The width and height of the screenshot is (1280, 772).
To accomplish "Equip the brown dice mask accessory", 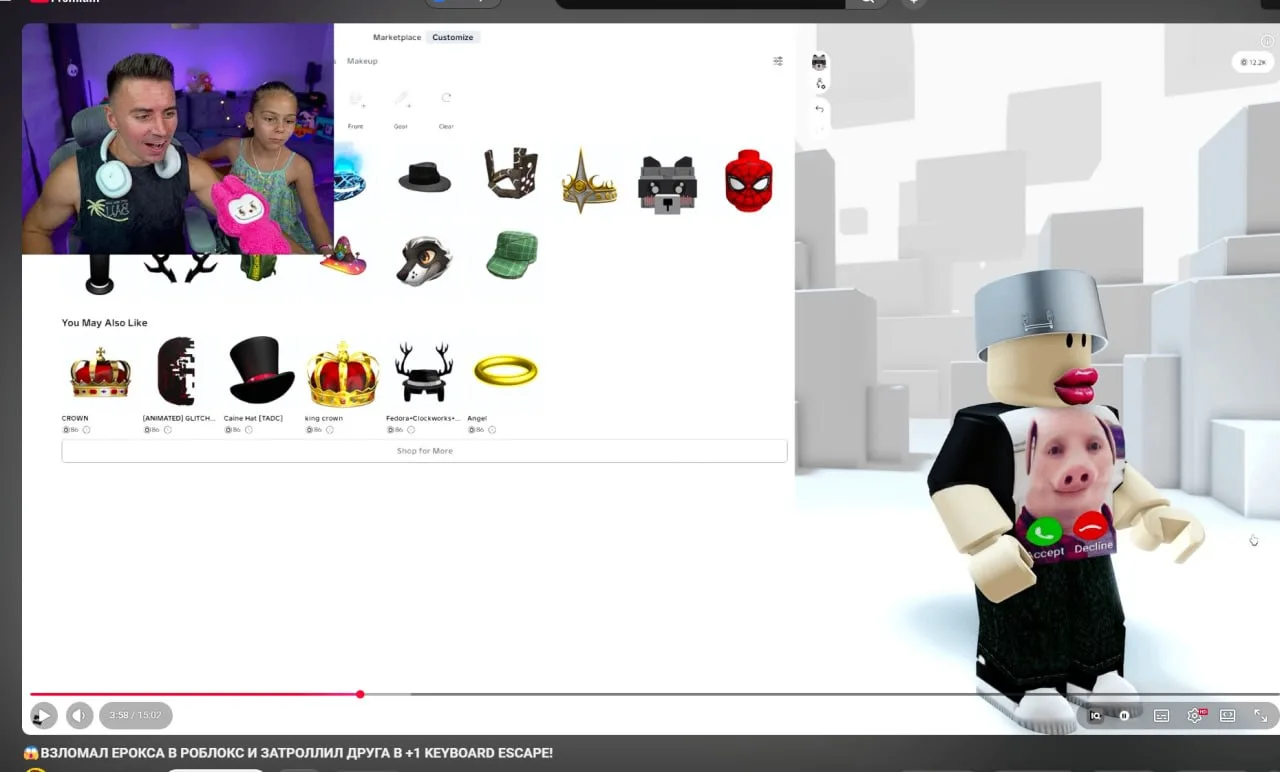I will [x=511, y=174].
